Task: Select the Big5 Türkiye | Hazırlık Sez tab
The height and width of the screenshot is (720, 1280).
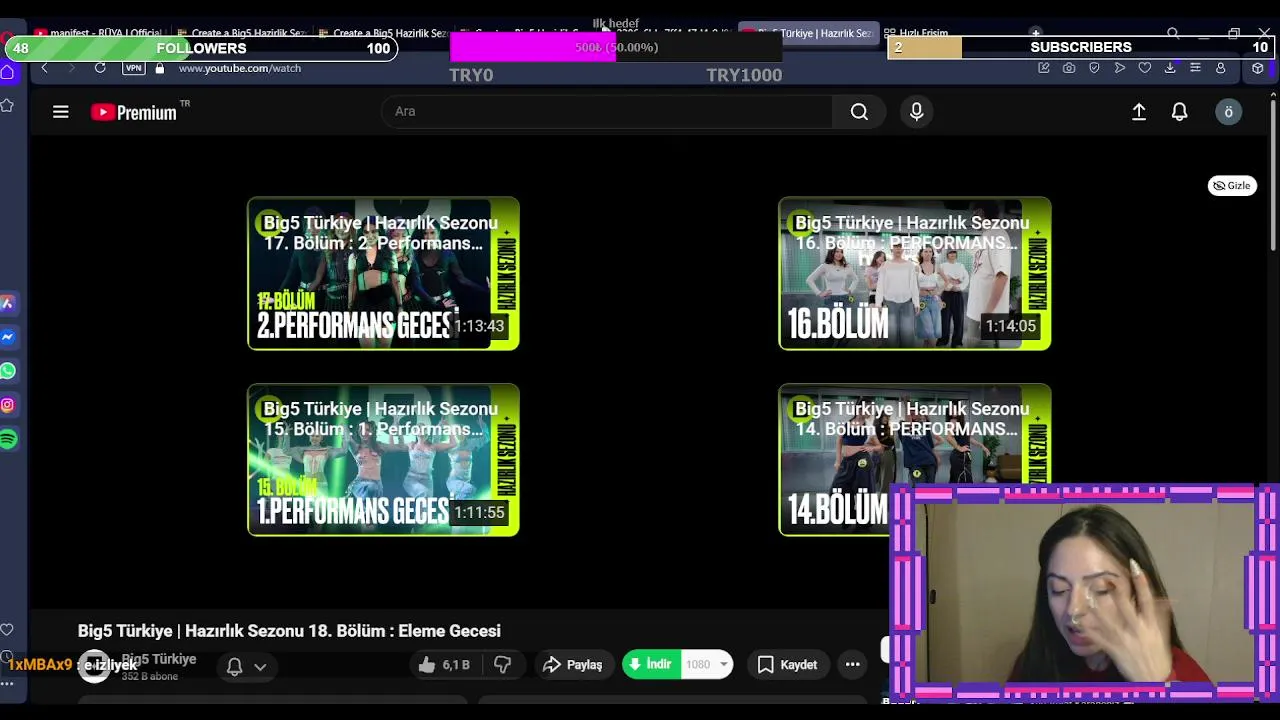Action: click(808, 33)
